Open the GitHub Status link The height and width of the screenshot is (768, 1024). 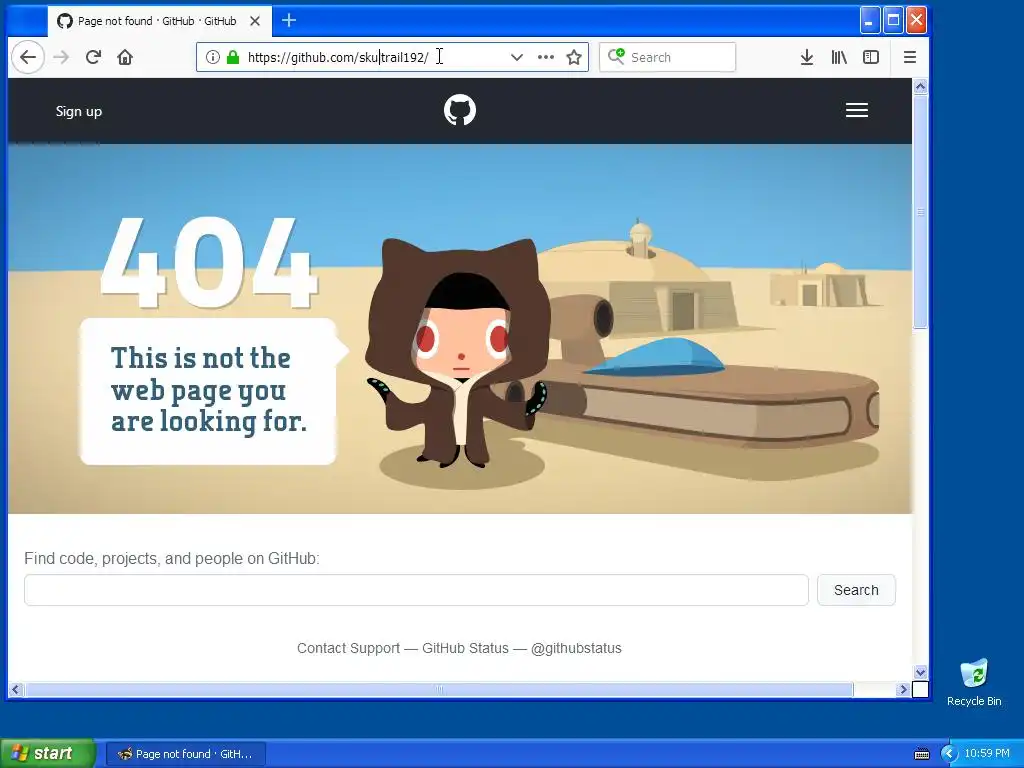coord(465,648)
